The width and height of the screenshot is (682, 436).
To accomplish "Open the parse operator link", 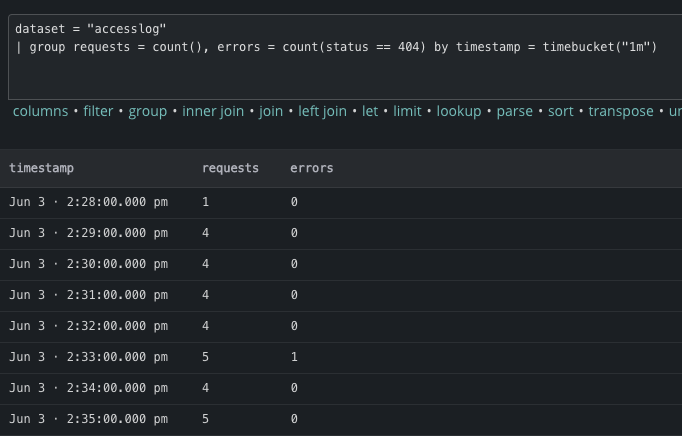I will tap(515, 111).
